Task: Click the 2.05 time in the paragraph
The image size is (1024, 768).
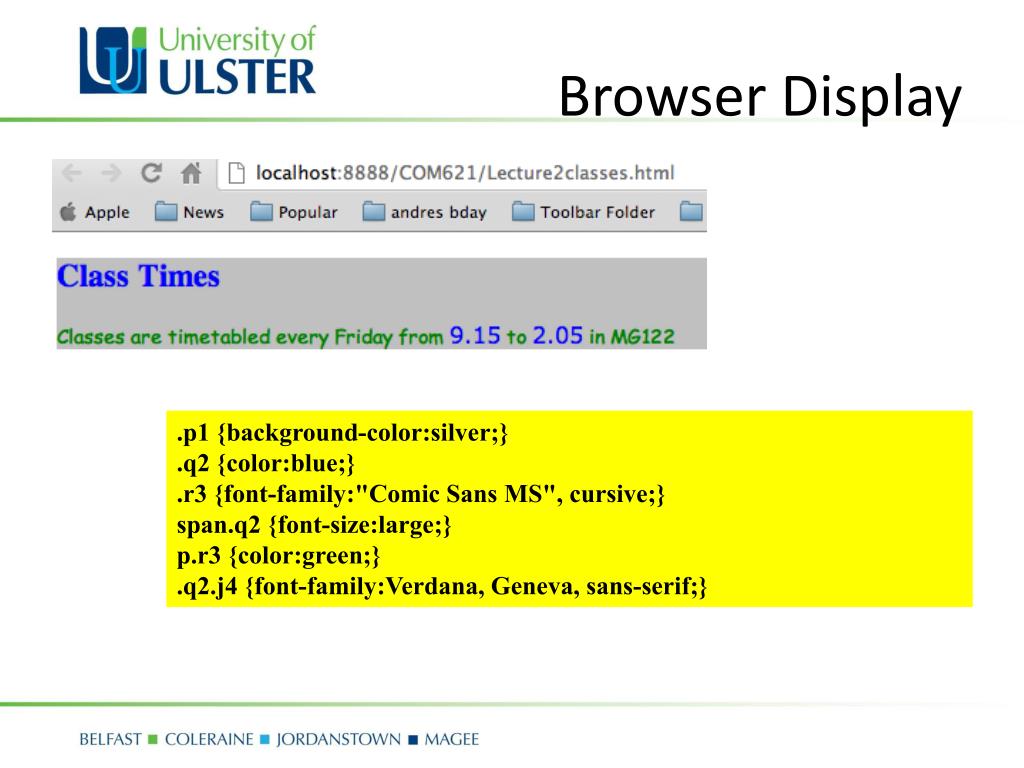Action: [x=558, y=336]
